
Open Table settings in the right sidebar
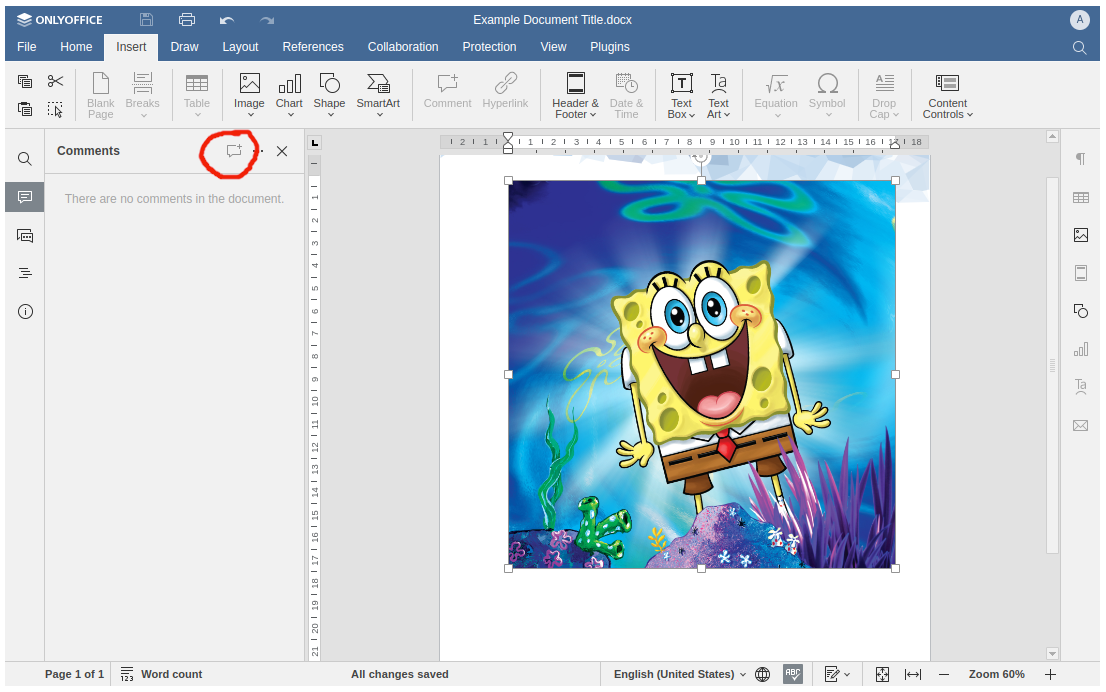point(1081,198)
